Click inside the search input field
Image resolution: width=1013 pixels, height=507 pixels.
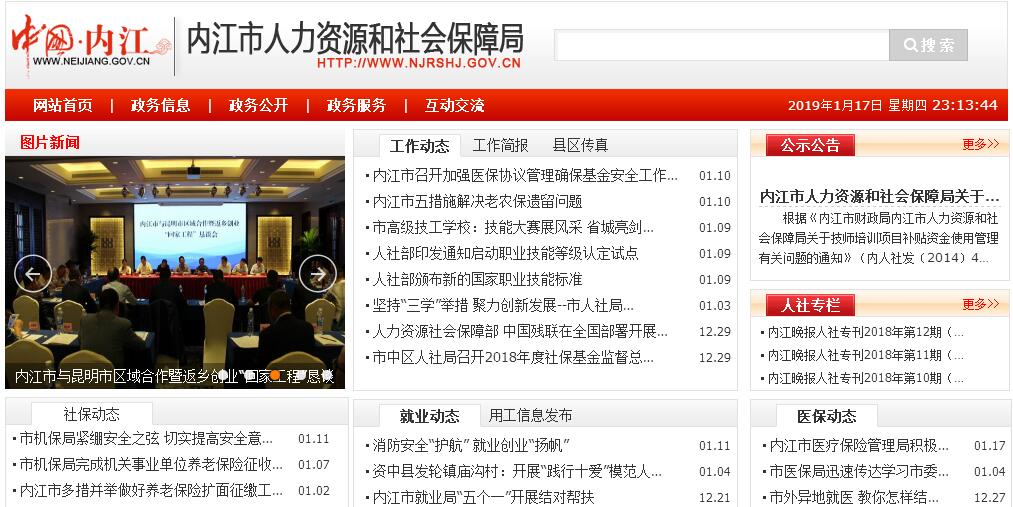[x=721, y=45]
